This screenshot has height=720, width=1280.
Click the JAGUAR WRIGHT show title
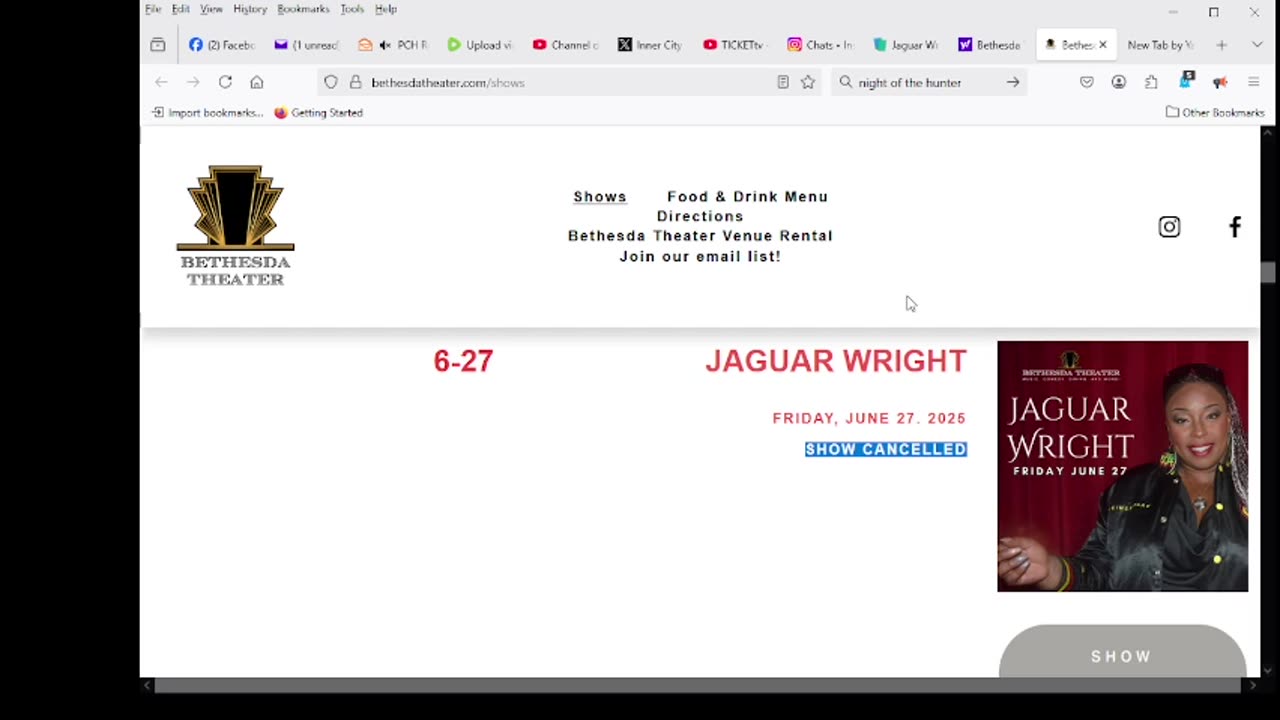tap(836, 361)
